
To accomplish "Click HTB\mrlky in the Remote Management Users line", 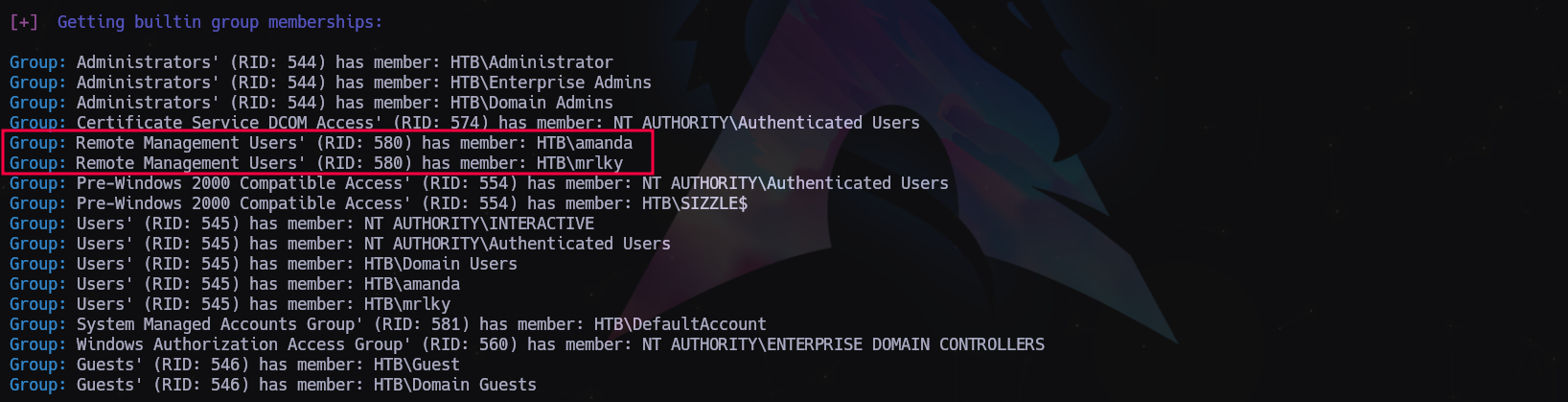I will tap(579, 163).
